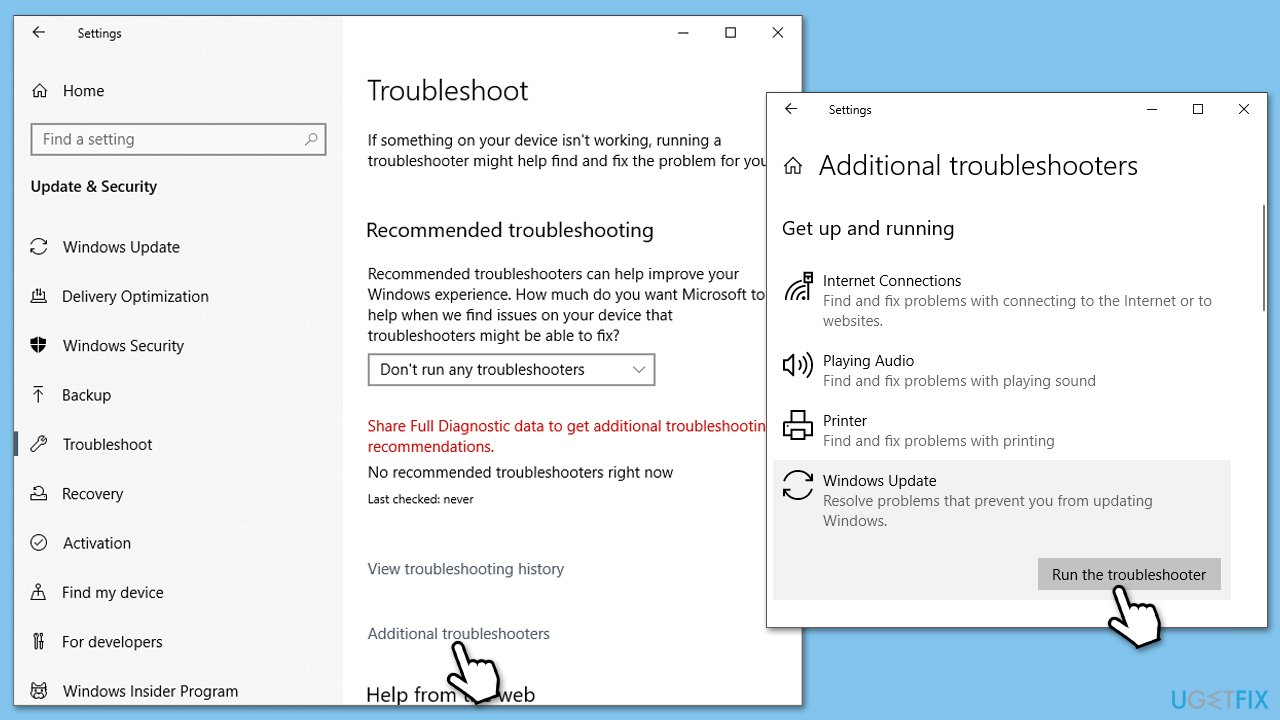Viewport: 1280px width, 720px height.
Task: Click the Windows Update troubleshooter title text
Action: point(880,481)
